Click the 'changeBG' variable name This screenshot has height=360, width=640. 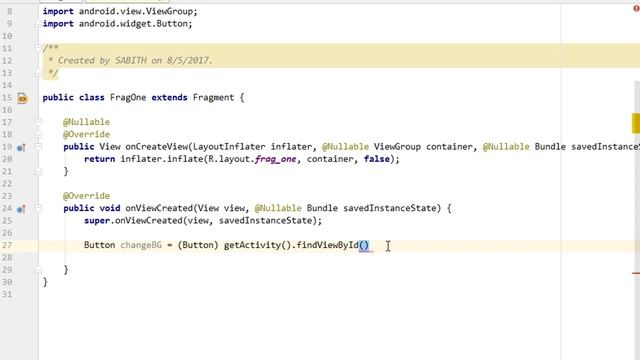click(x=141, y=245)
